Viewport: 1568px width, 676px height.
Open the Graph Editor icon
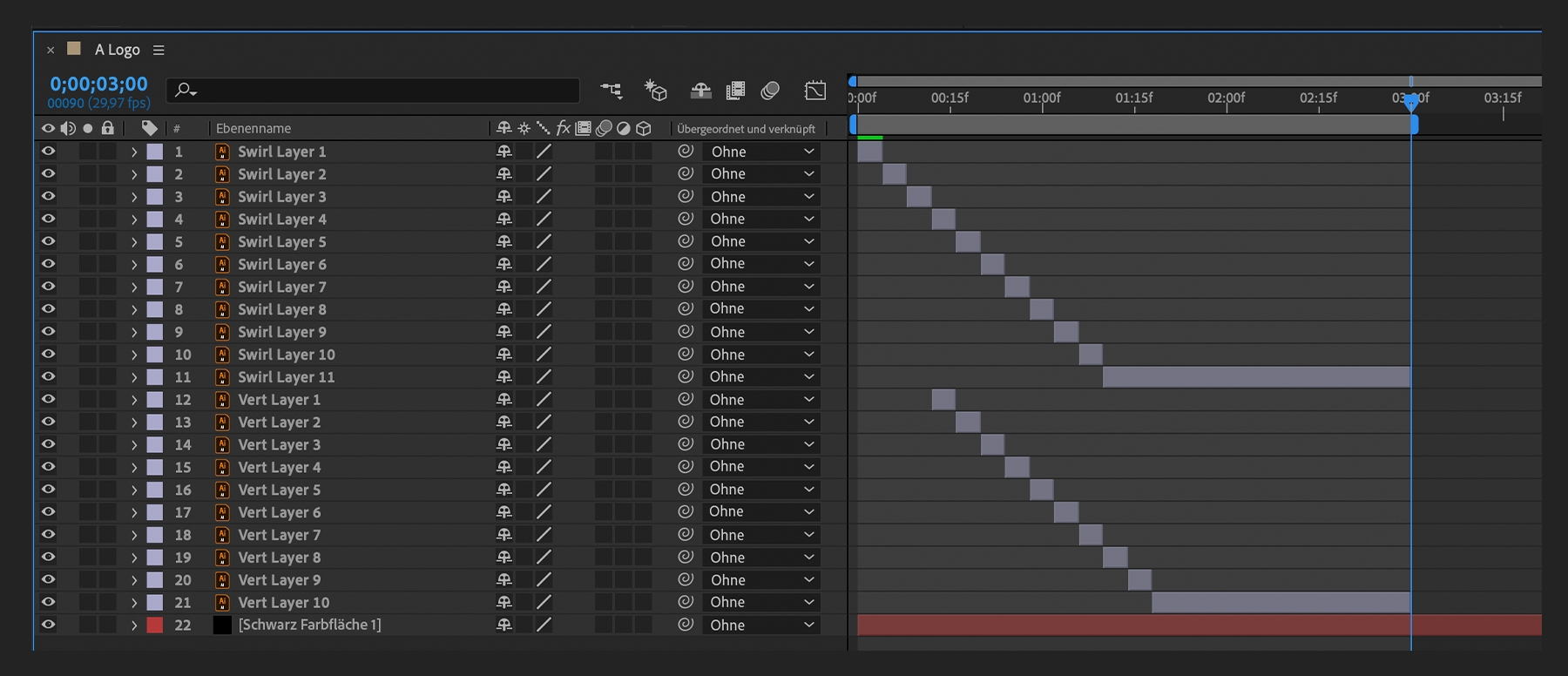click(815, 90)
